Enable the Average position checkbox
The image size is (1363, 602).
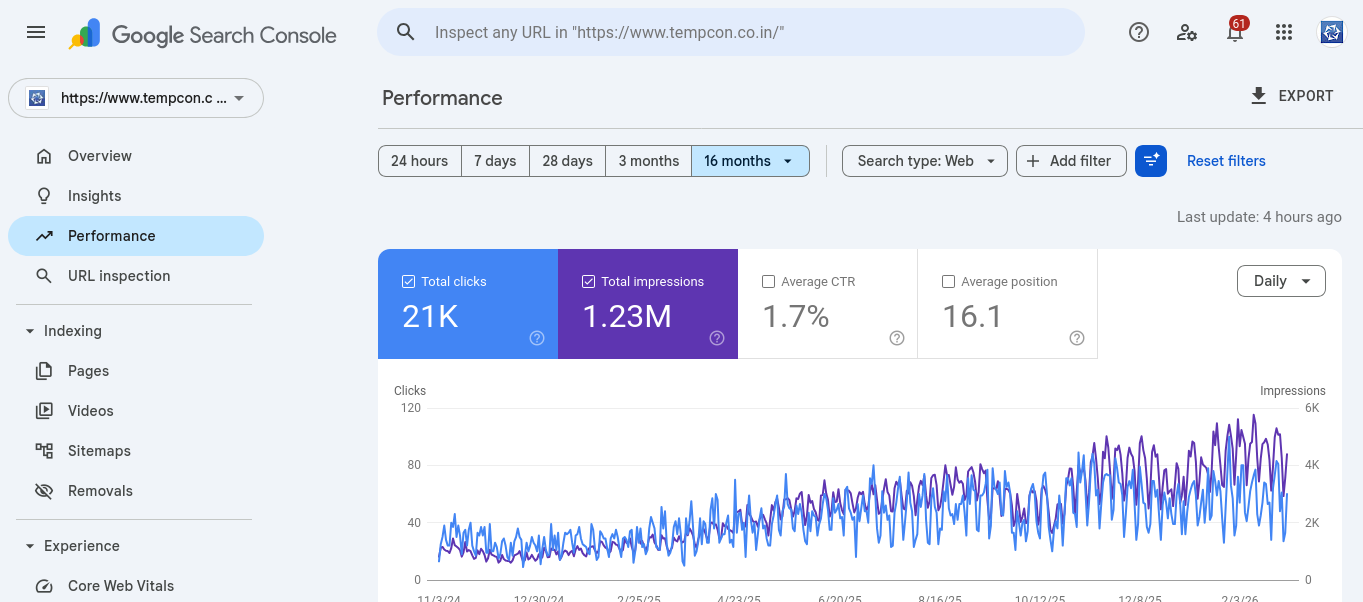tap(948, 282)
